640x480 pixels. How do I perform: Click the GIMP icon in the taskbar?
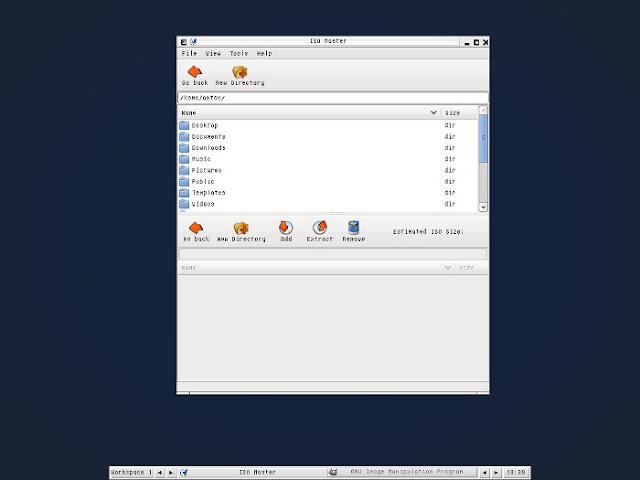pyautogui.click(x=333, y=472)
